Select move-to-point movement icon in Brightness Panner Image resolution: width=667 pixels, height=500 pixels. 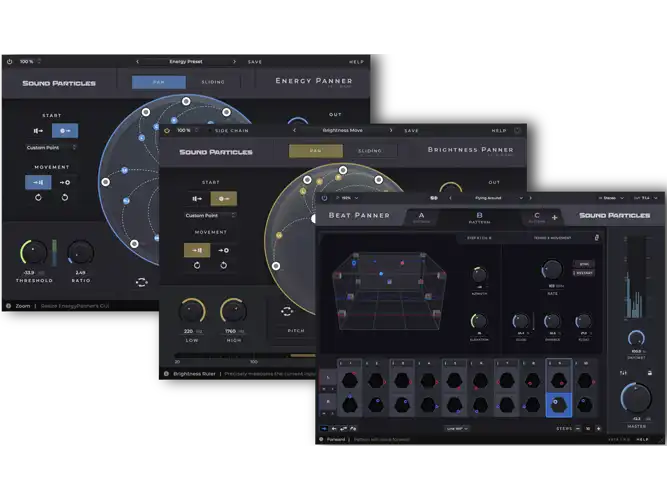point(223,250)
